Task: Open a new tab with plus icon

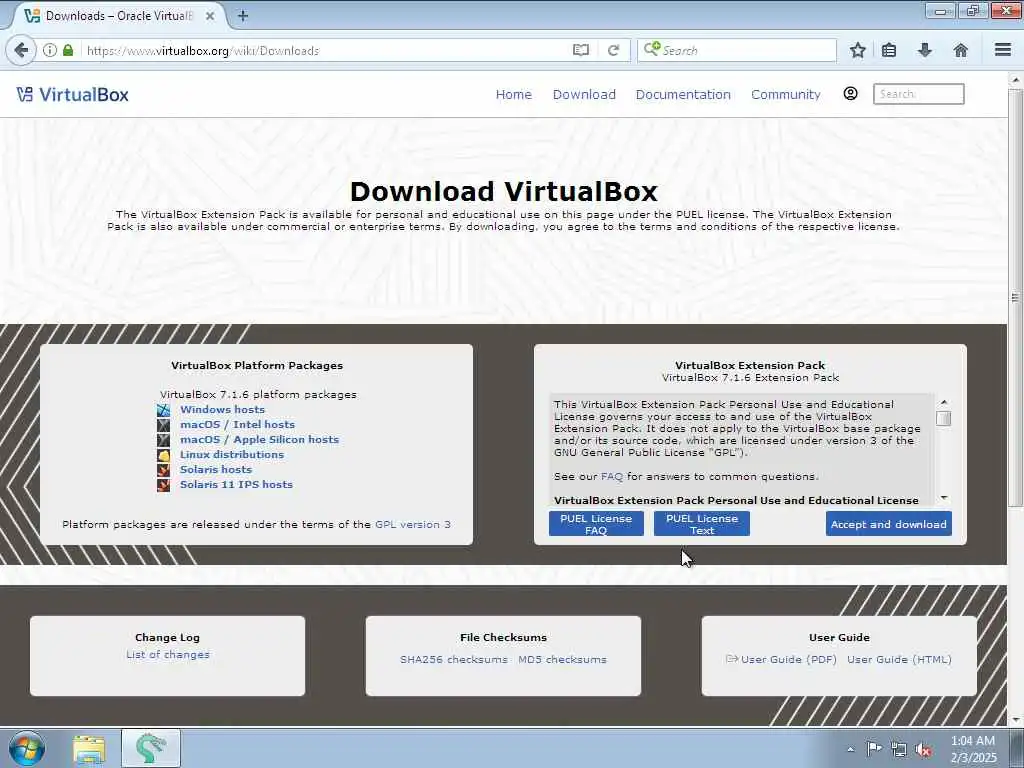Action: pos(243,16)
